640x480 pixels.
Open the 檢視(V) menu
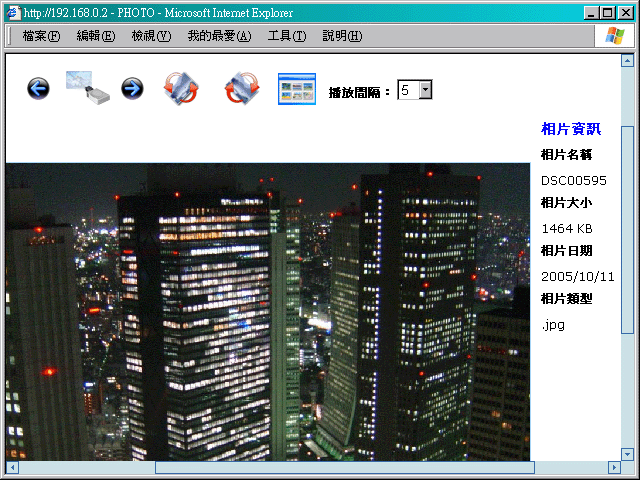pyautogui.click(x=151, y=36)
